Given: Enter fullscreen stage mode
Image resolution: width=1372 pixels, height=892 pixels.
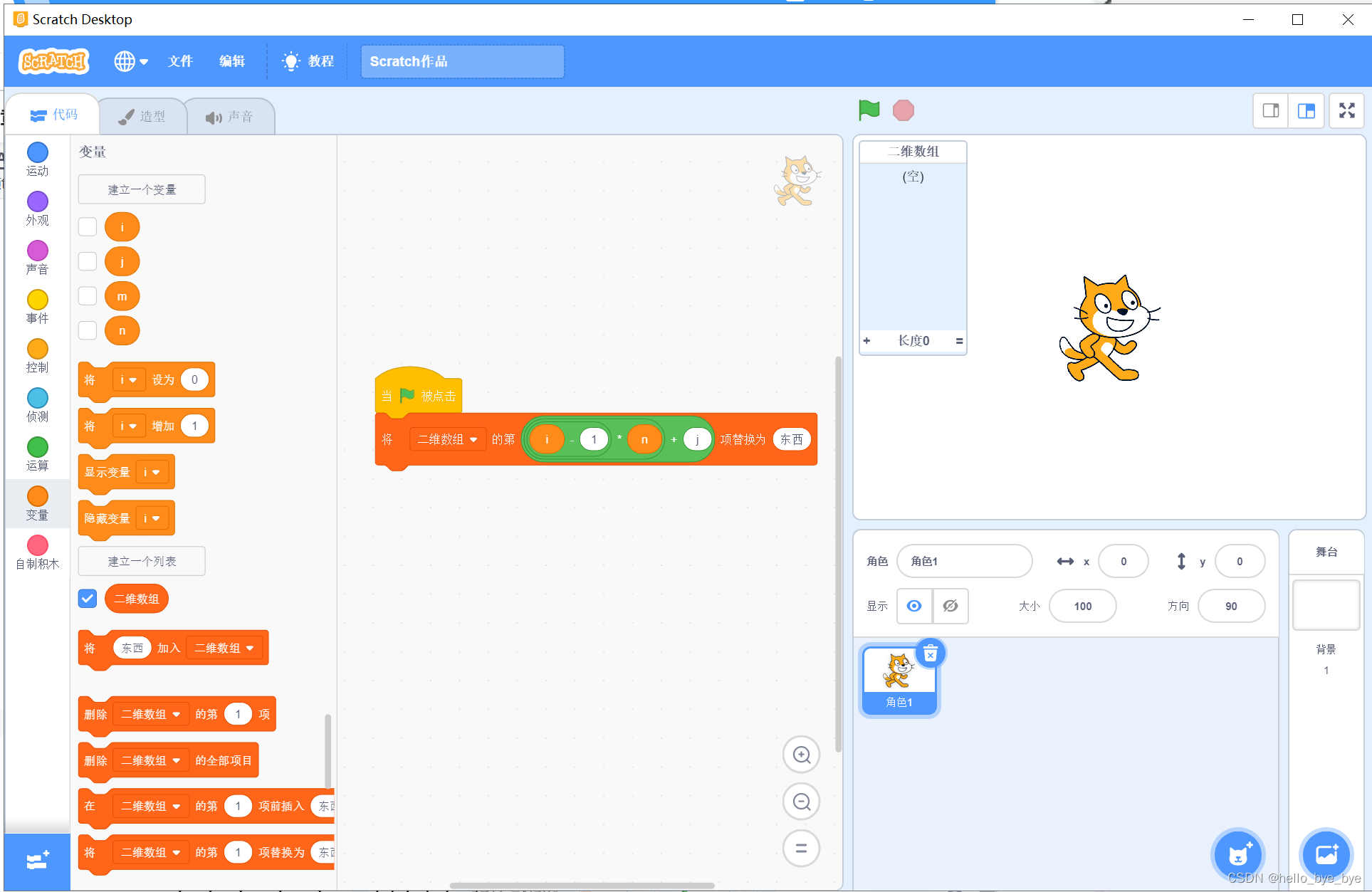Looking at the screenshot, I should (1346, 110).
